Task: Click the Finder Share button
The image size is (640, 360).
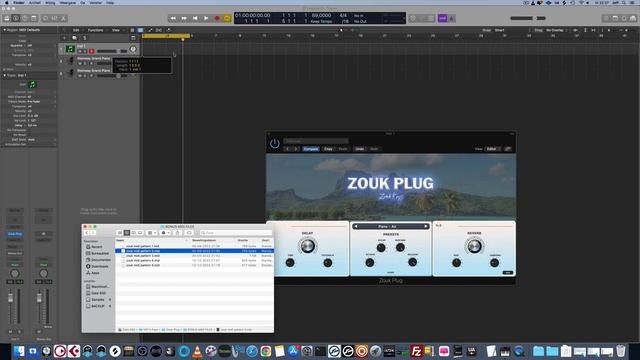Action: coord(177,233)
